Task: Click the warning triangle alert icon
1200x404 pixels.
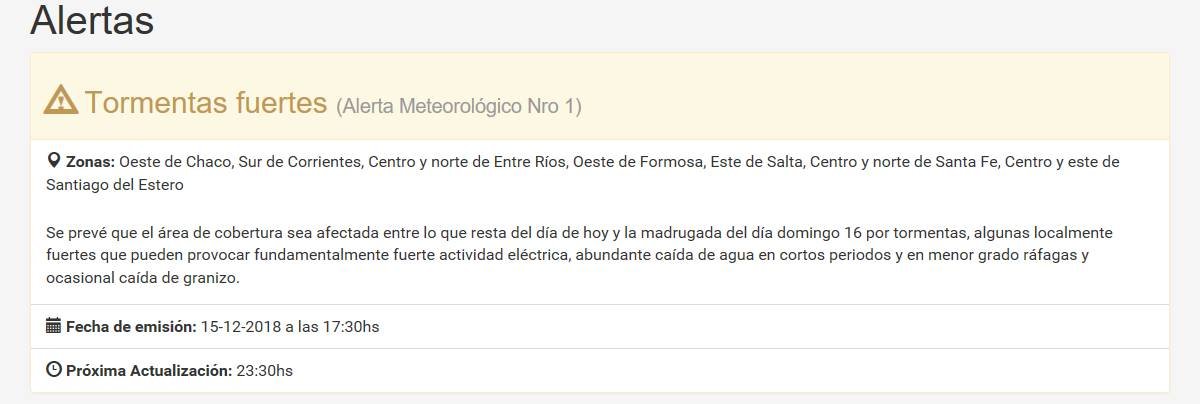Action: [61, 101]
